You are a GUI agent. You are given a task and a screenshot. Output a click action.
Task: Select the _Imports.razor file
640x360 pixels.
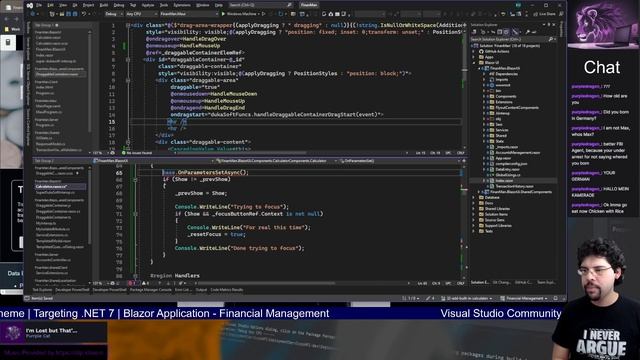507,147
